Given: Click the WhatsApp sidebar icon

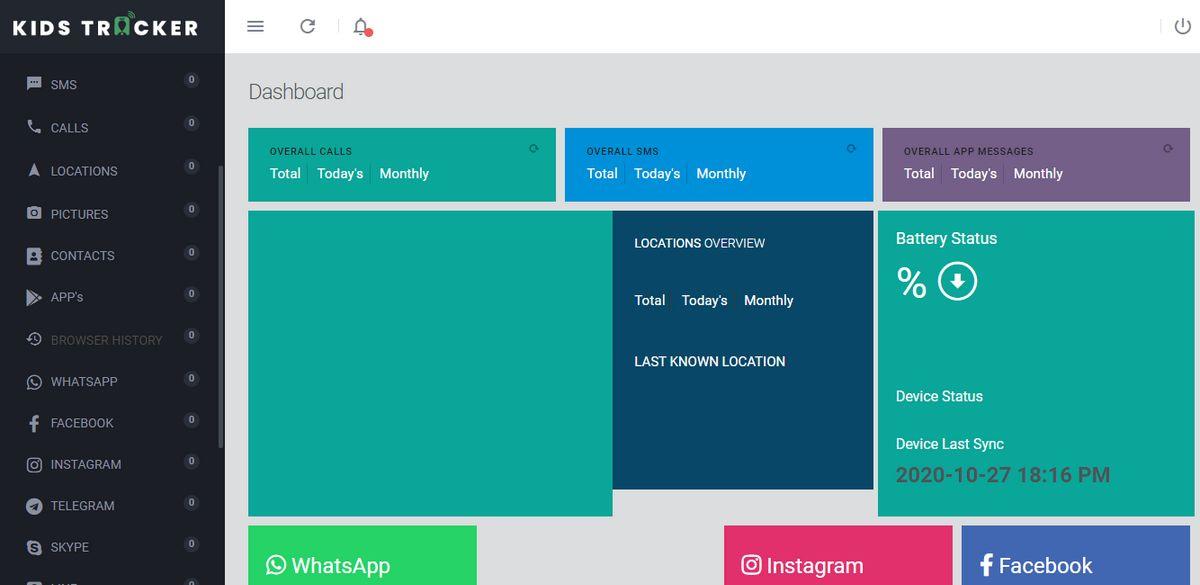Looking at the screenshot, I should 34,381.
